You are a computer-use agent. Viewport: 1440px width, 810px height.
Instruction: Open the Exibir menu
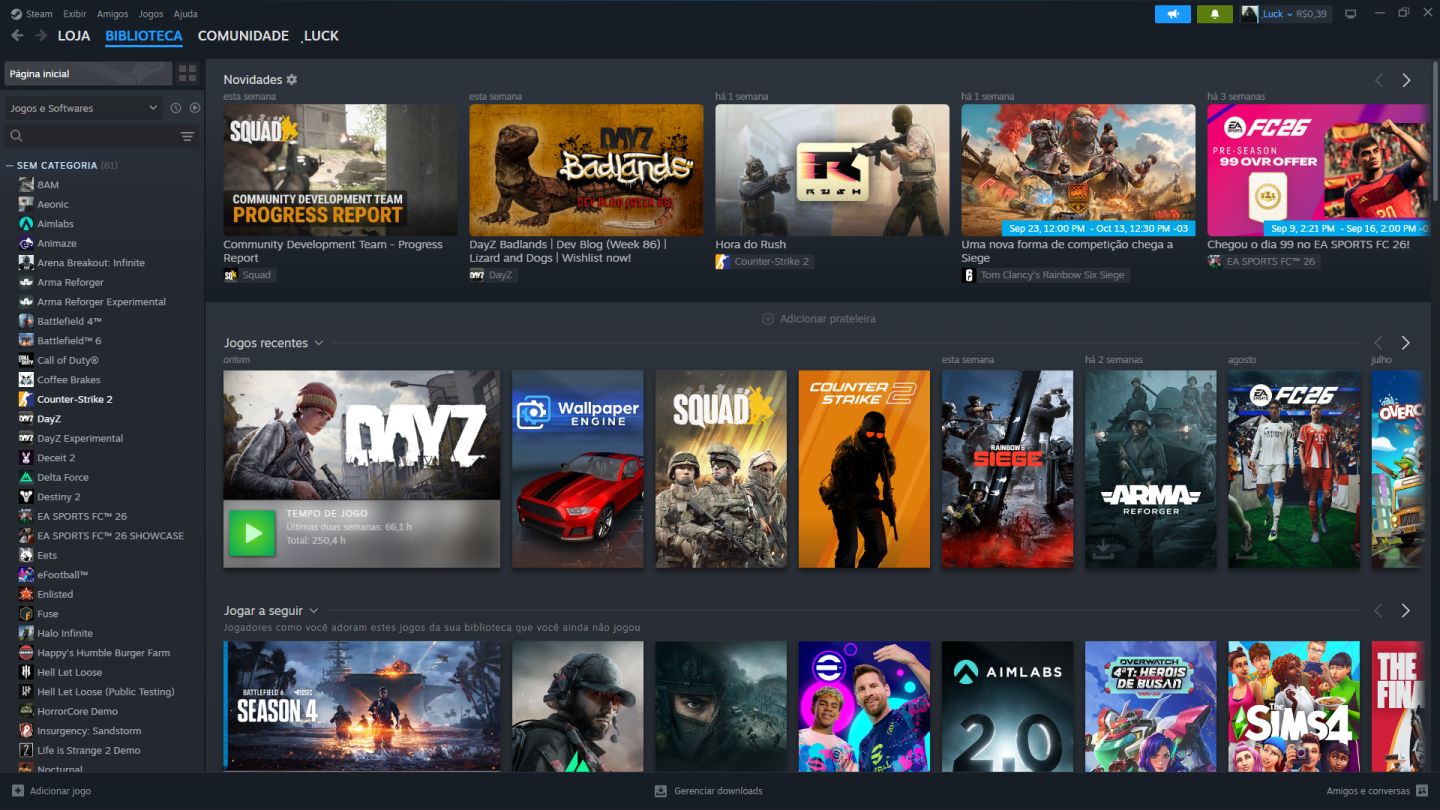tap(75, 14)
